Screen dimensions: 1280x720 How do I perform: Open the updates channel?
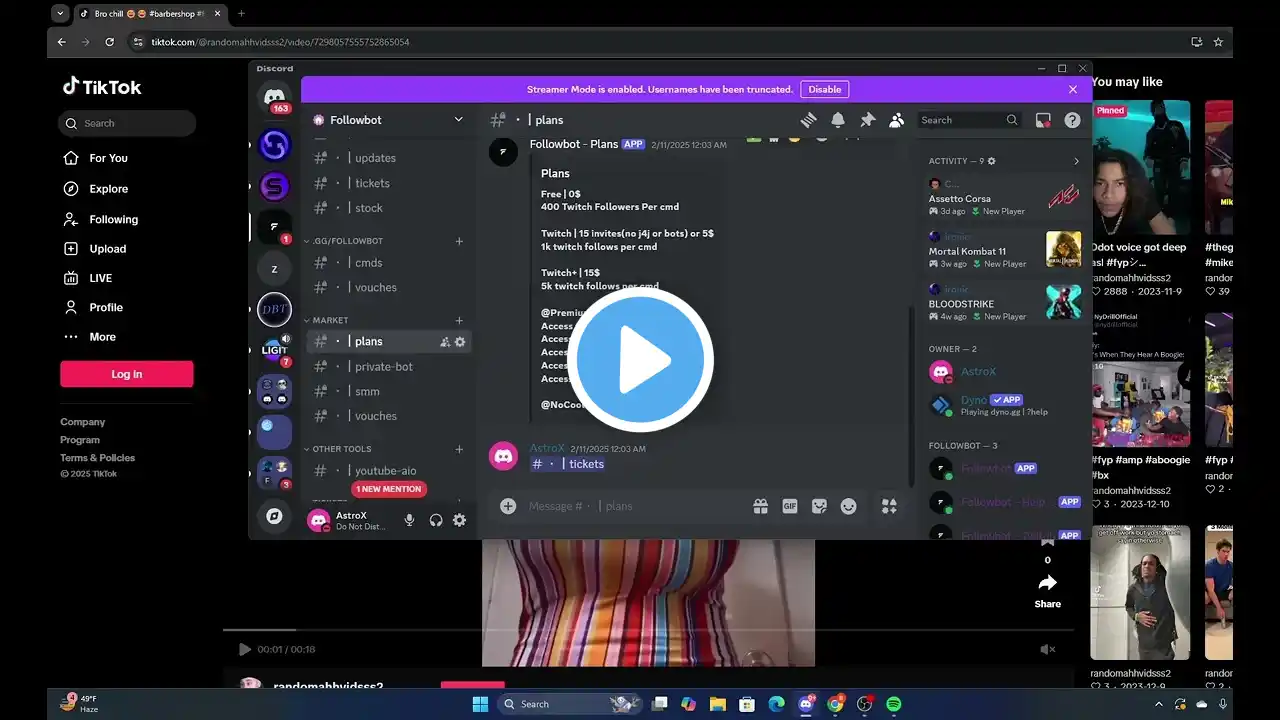[x=388, y=158]
